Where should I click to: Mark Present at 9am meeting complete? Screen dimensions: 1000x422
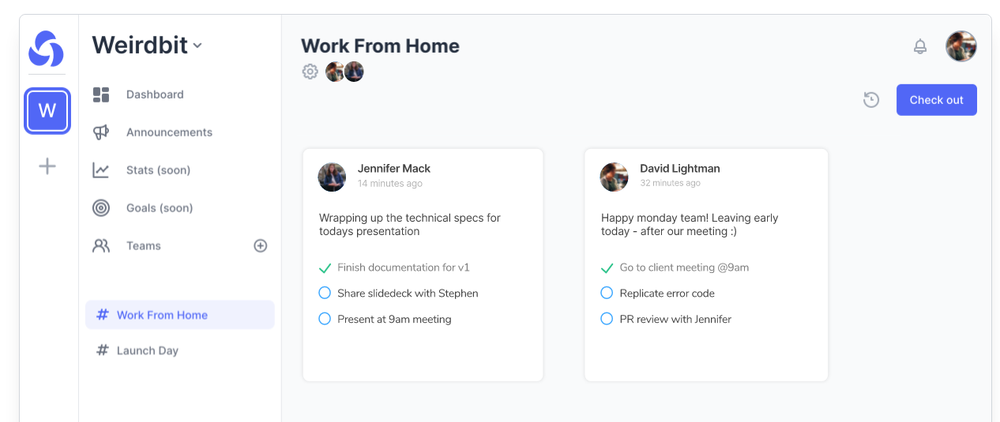(x=325, y=318)
